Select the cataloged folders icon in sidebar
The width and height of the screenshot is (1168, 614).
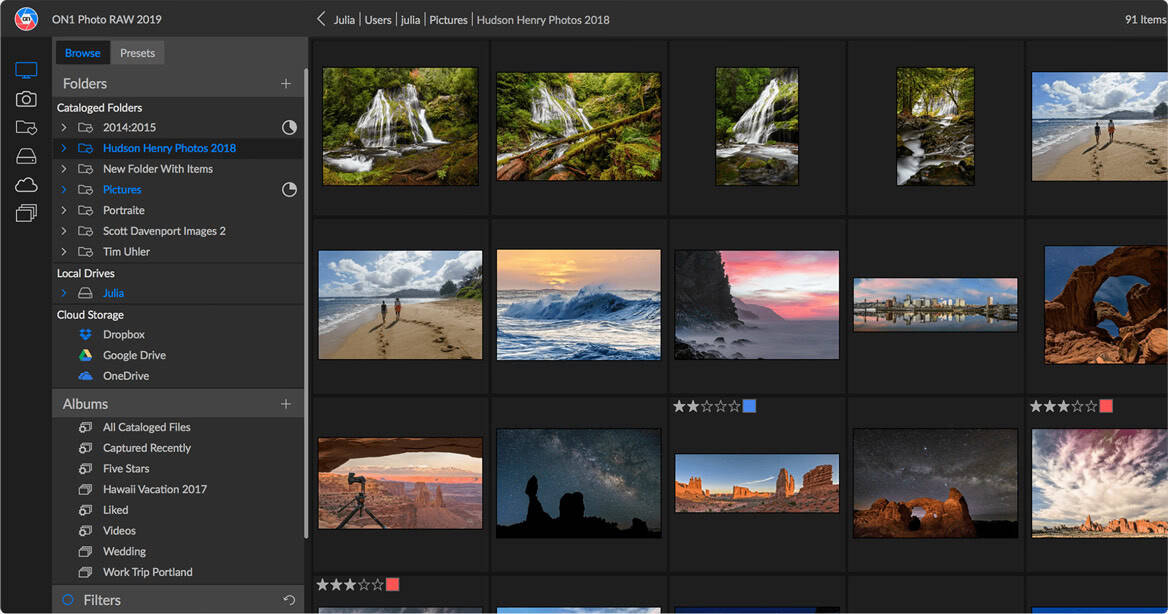26,128
